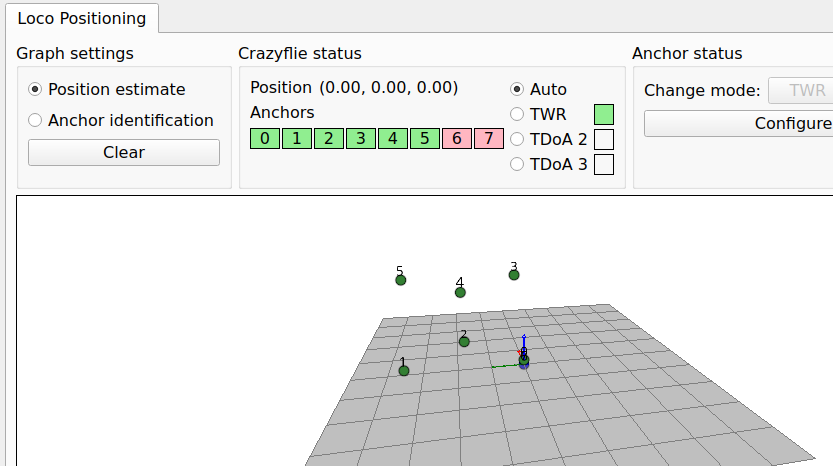The height and width of the screenshot is (466, 833).
Task: Choose the TWR positioning mode
Action: click(517, 114)
